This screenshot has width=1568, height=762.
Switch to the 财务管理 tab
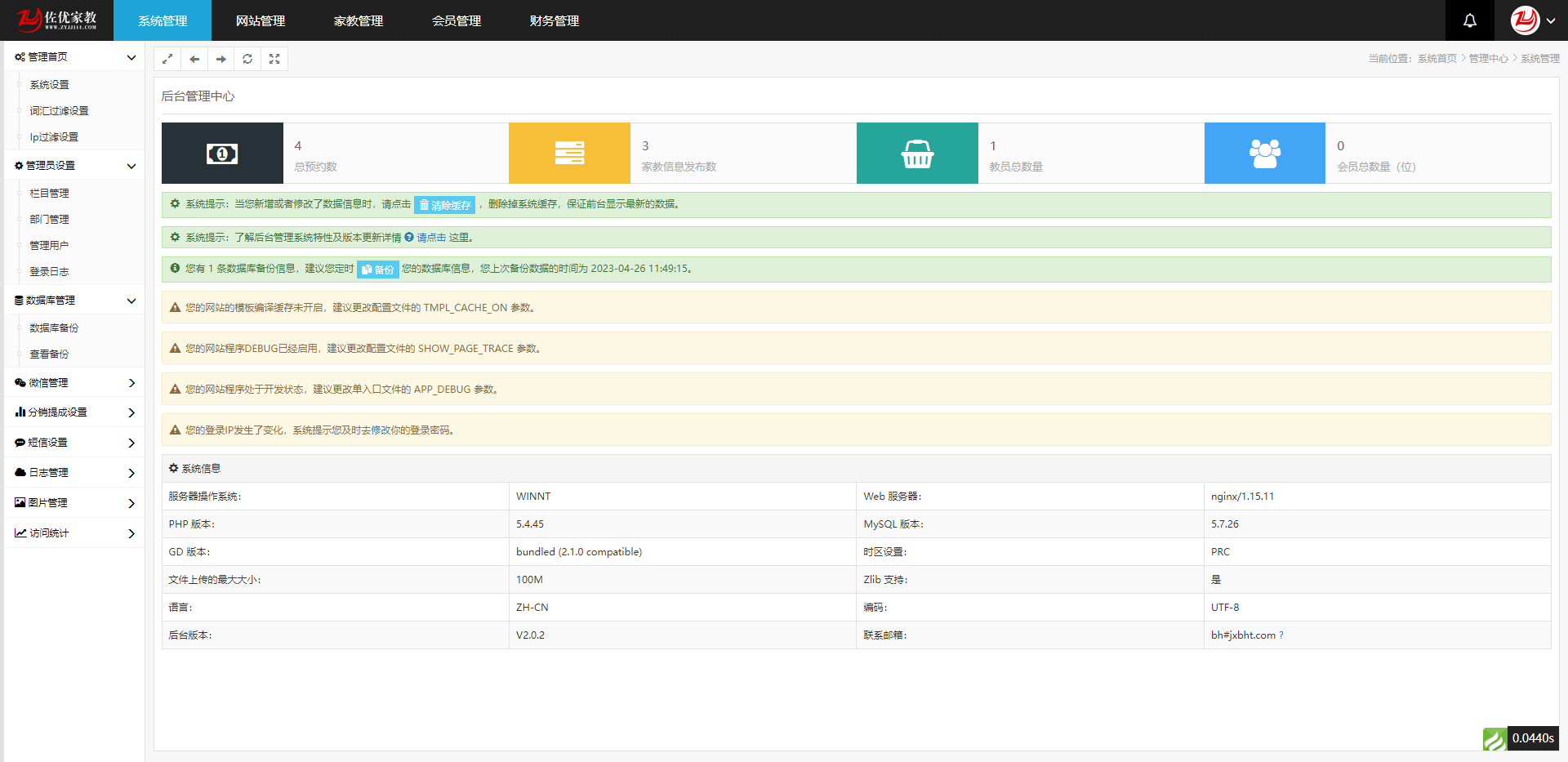(553, 20)
